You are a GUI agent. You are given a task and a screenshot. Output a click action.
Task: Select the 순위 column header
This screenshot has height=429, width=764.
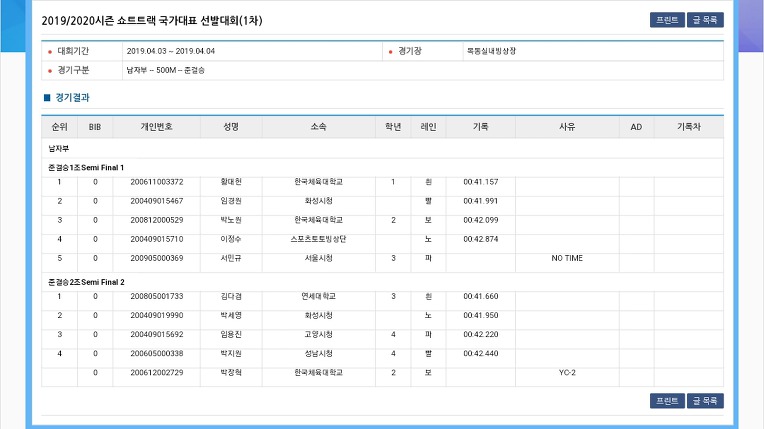pos(59,127)
